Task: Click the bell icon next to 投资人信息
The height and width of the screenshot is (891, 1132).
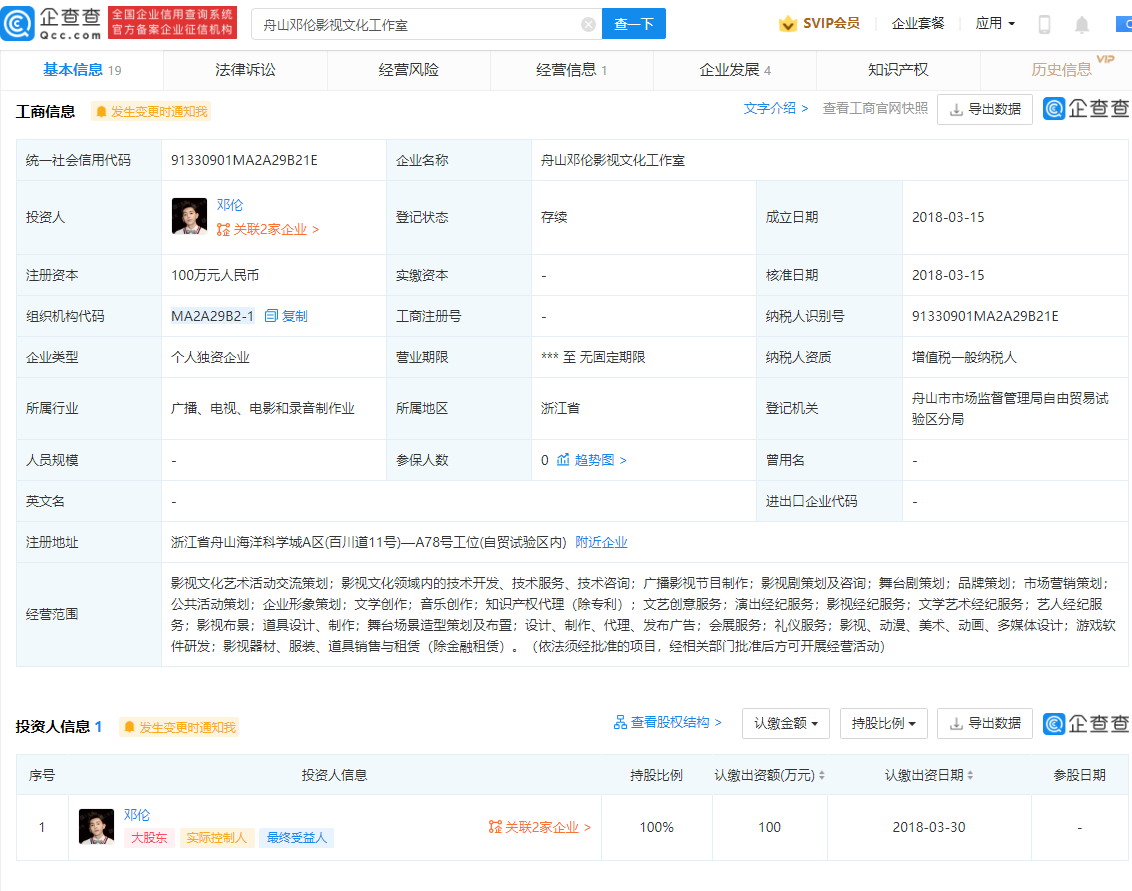Action: [129, 727]
